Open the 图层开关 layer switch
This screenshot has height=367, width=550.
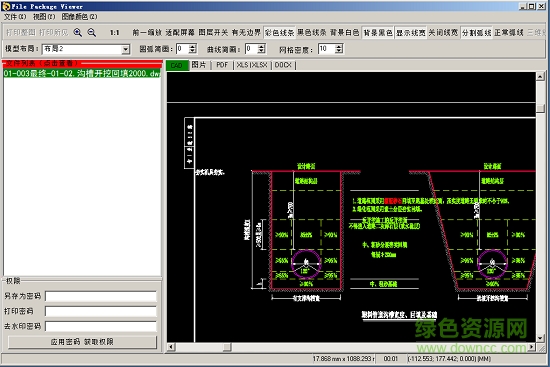(x=213, y=33)
